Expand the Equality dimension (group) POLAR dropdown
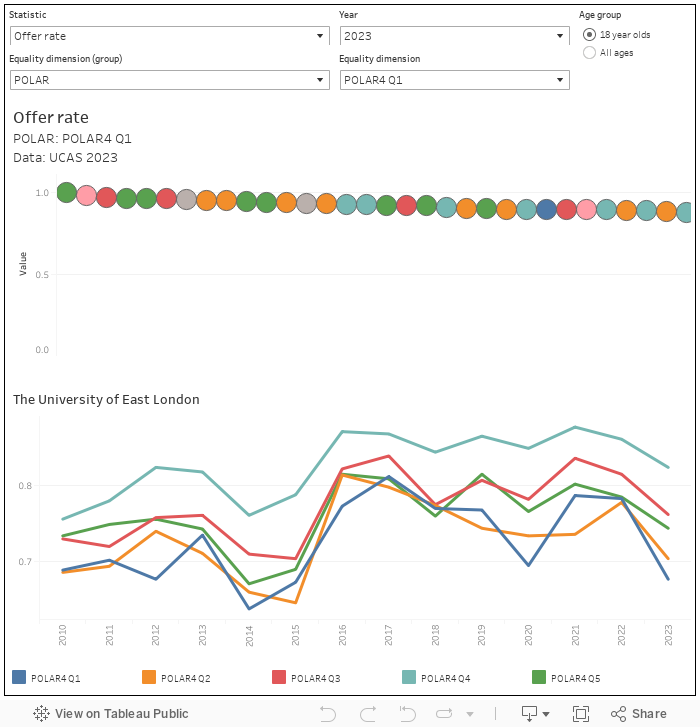 tap(169, 80)
